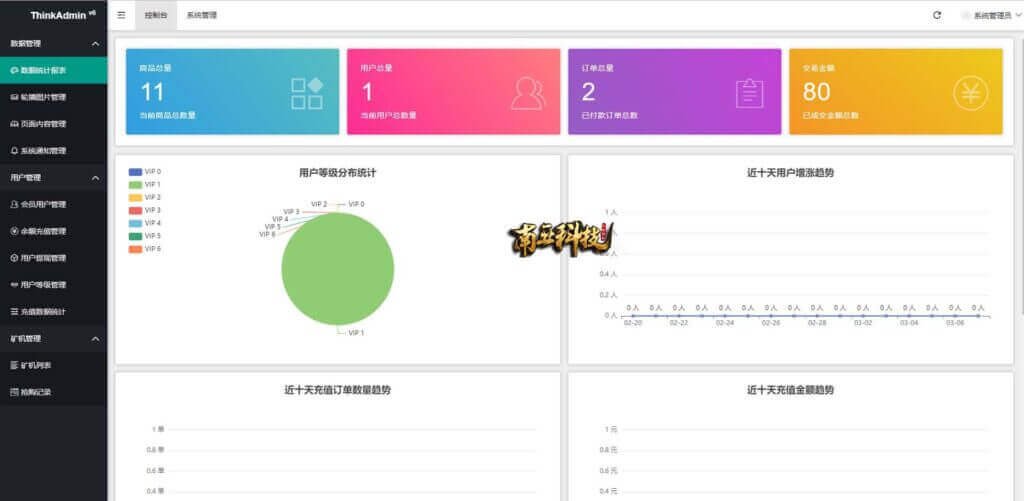
Task: Click the user icon beside 会员用户管理
Action: pos(13,204)
